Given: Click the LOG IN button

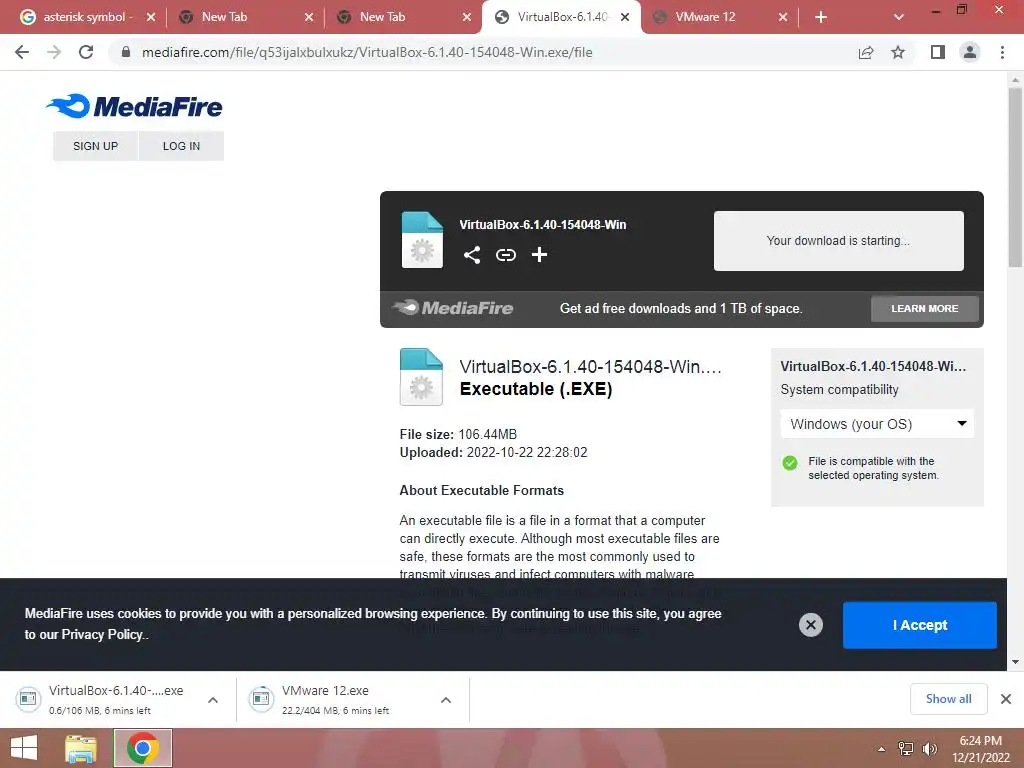Looking at the screenshot, I should 182,146.
